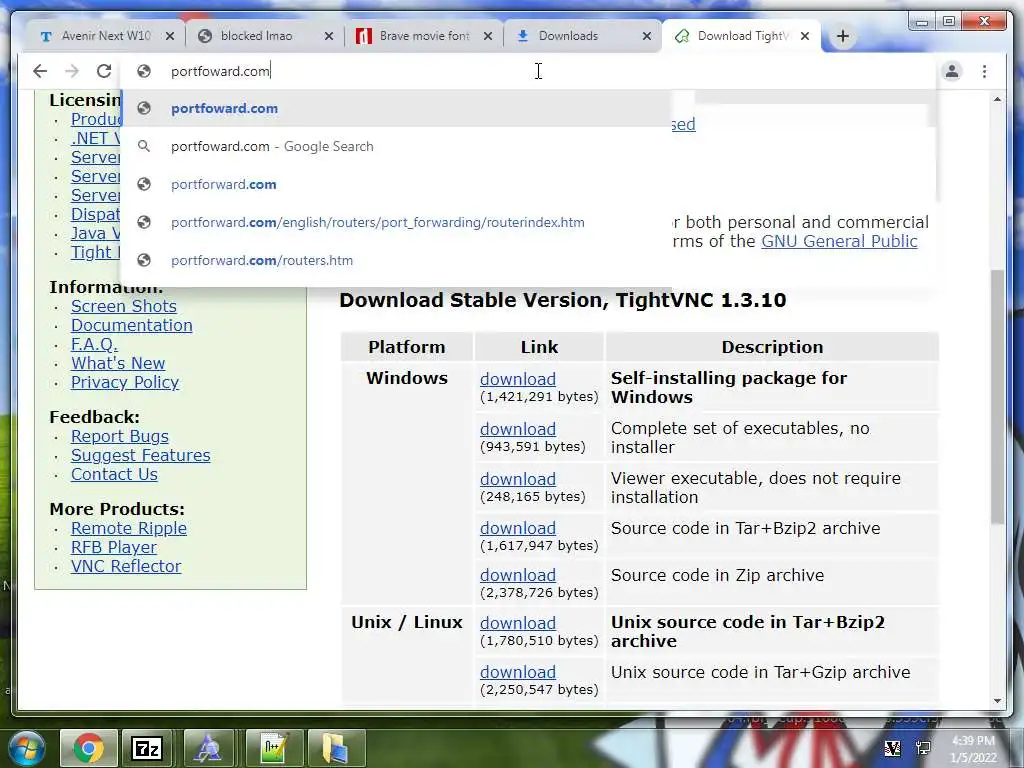Click the globe icon beside portforward.com/routers.htm
The height and width of the screenshot is (768, 1024).
click(144, 260)
